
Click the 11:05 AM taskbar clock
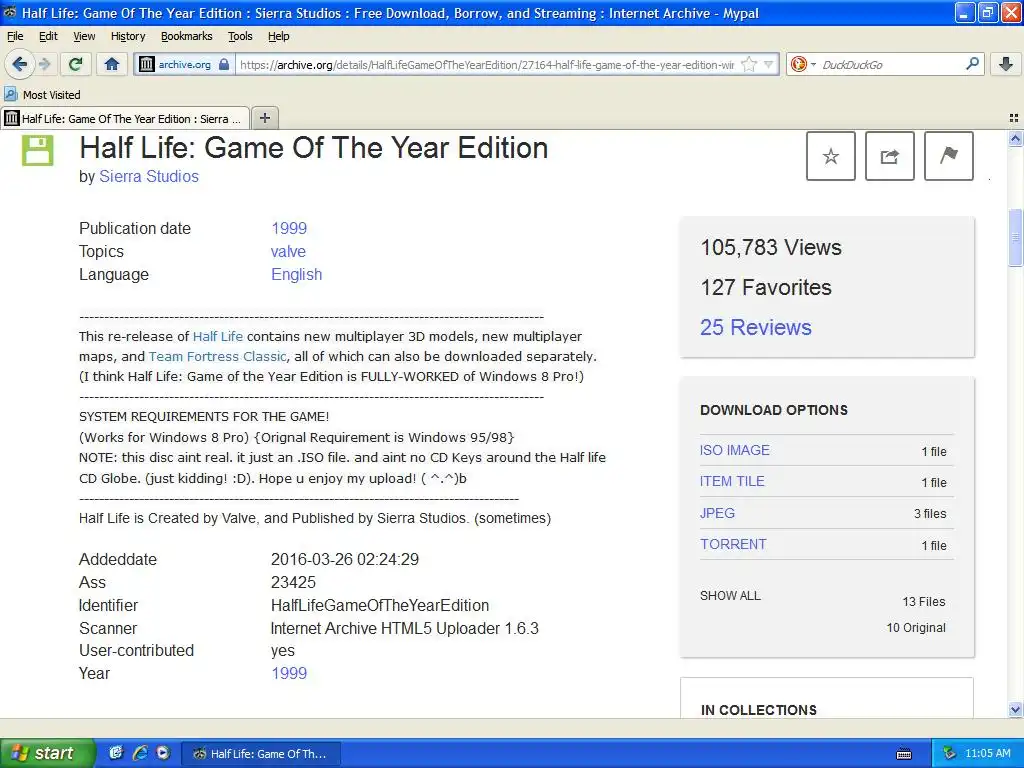tap(987, 753)
